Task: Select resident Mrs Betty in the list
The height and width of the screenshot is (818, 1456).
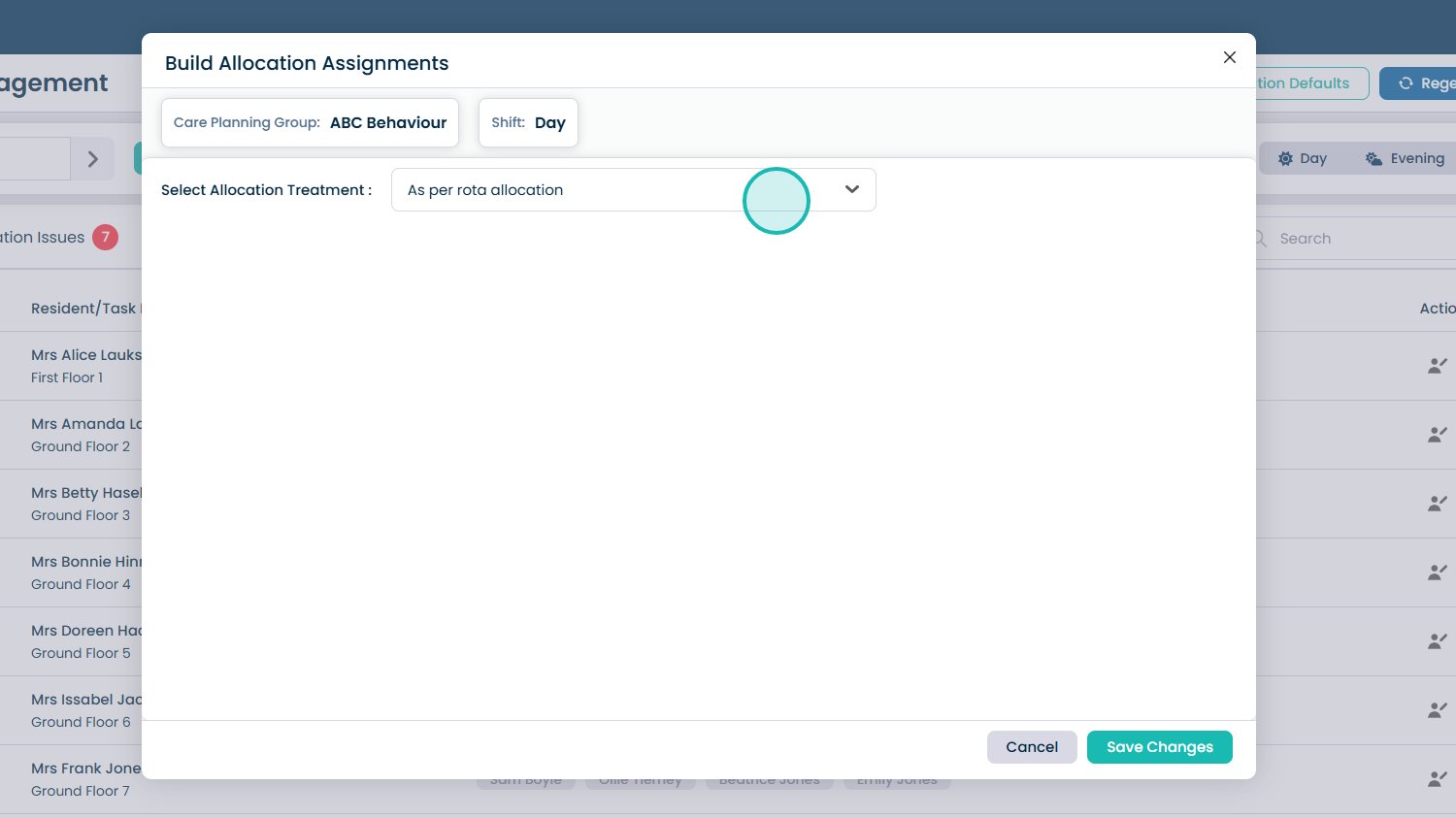Action: tap(86, 493)
